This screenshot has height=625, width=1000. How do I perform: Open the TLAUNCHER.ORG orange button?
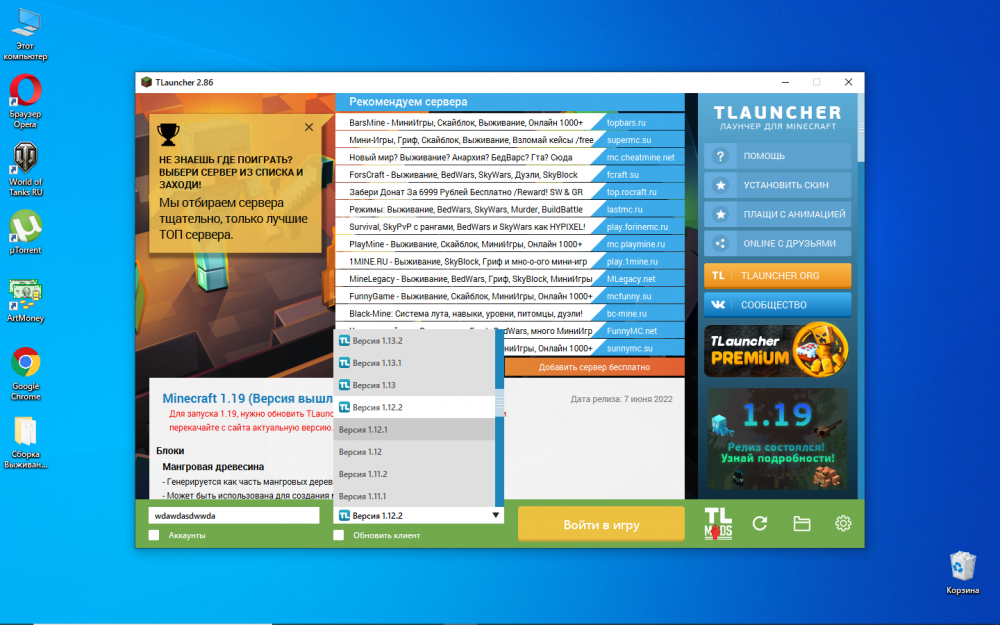[x=777, y=276]
